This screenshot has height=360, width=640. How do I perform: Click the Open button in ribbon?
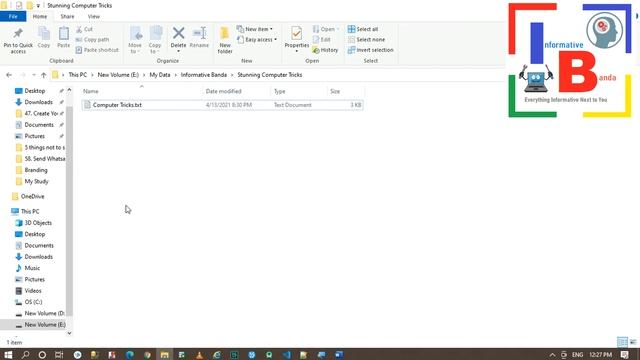click(x=326, y=29)
